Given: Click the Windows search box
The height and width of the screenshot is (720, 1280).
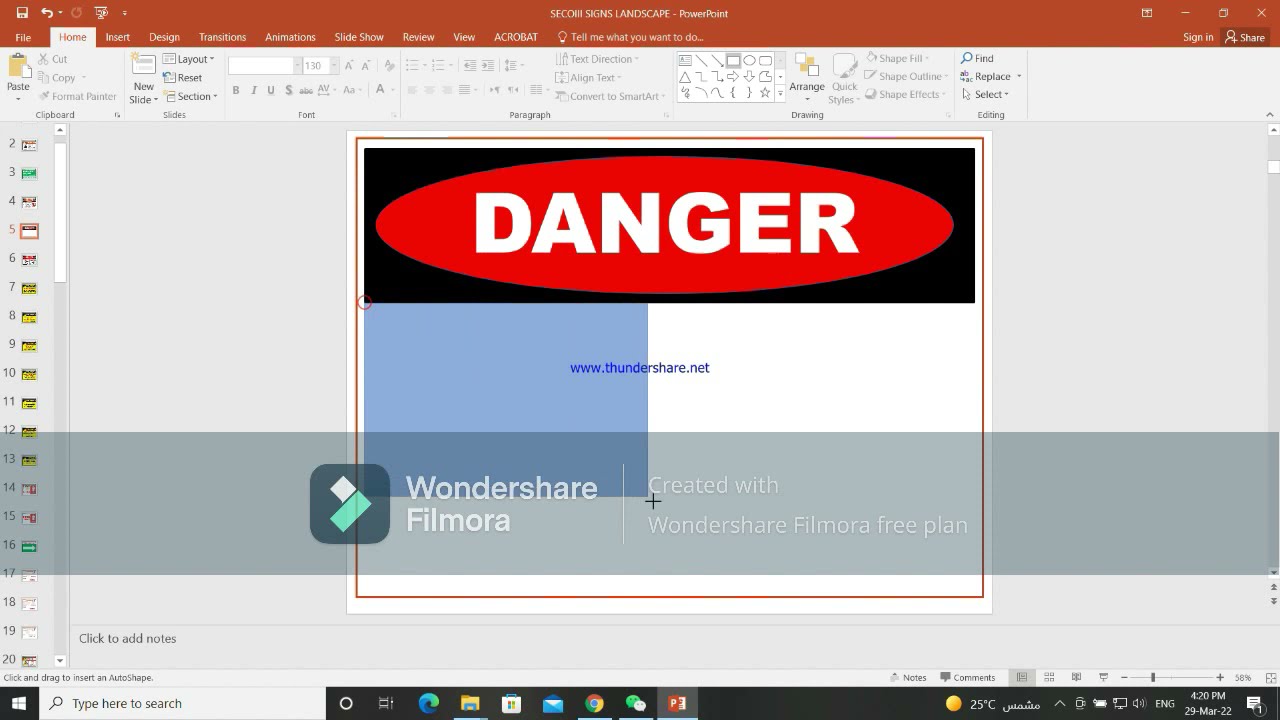Looking at the screenshot, I should pyautogui.click(x=183, y=703).
